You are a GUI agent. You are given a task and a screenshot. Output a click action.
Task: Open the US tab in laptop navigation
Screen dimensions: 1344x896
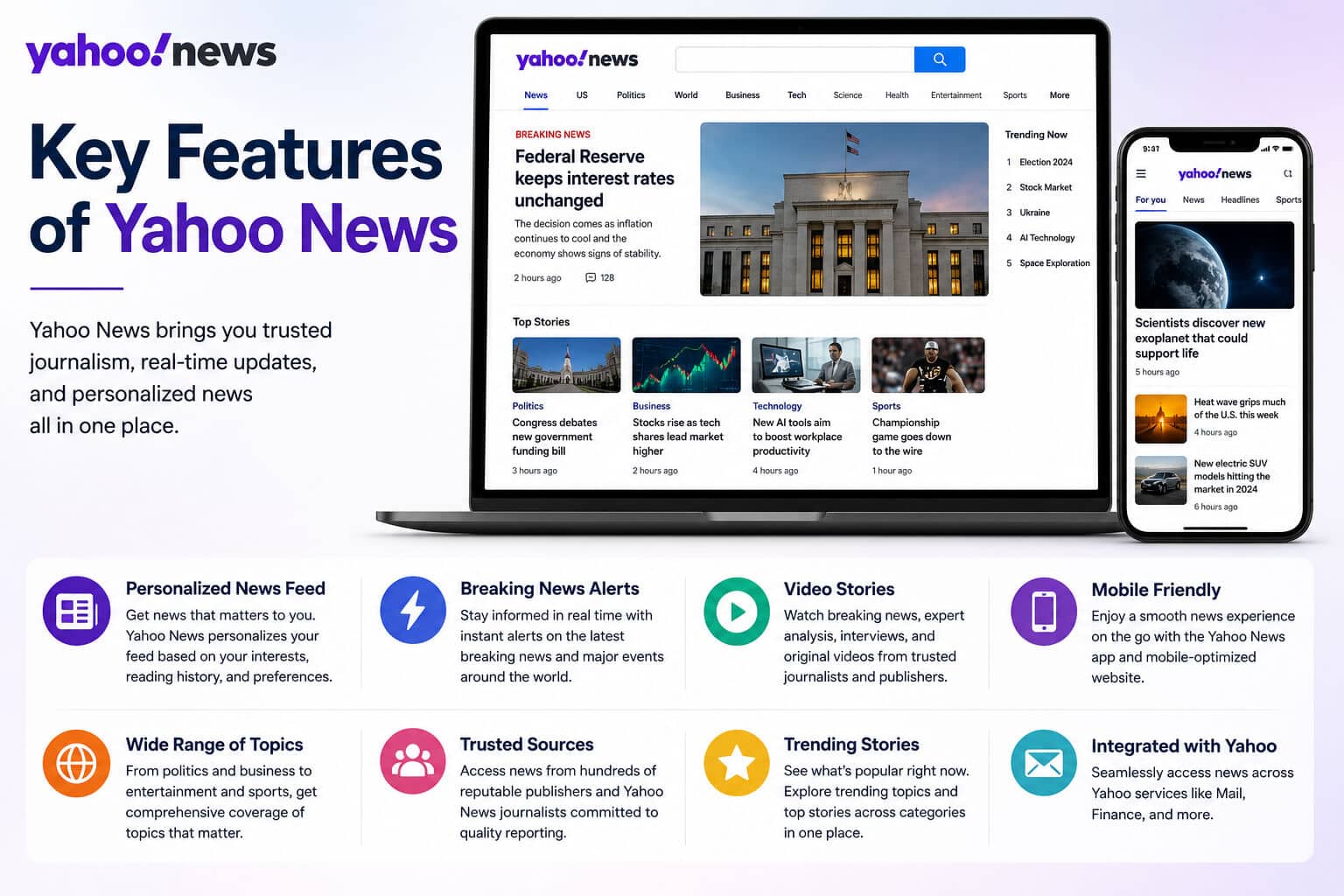582,95
